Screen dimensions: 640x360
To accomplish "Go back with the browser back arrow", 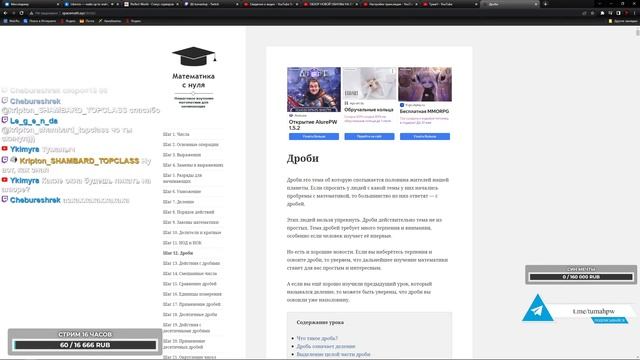I will [x=6, y=13].
